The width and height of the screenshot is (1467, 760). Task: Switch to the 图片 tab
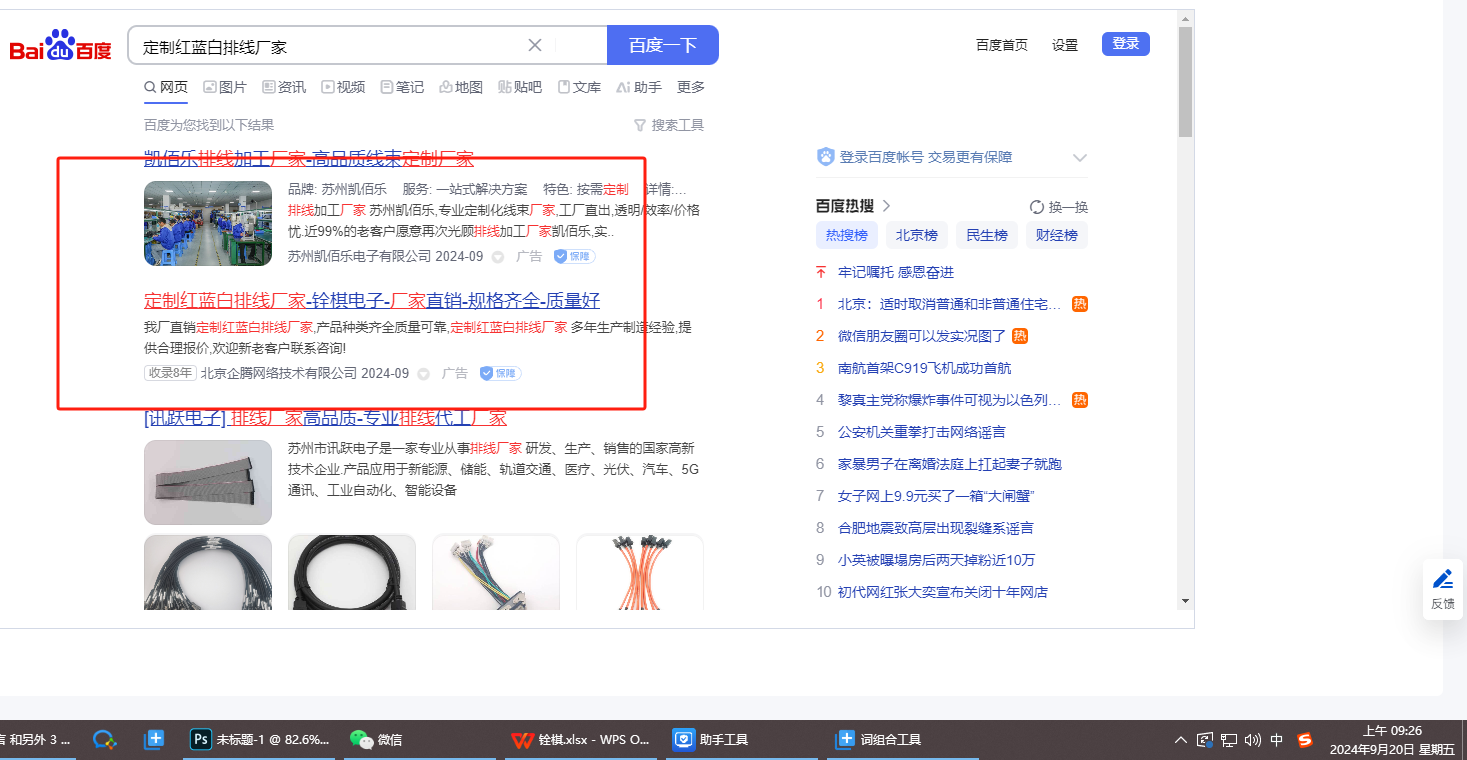tap(225, 87)
